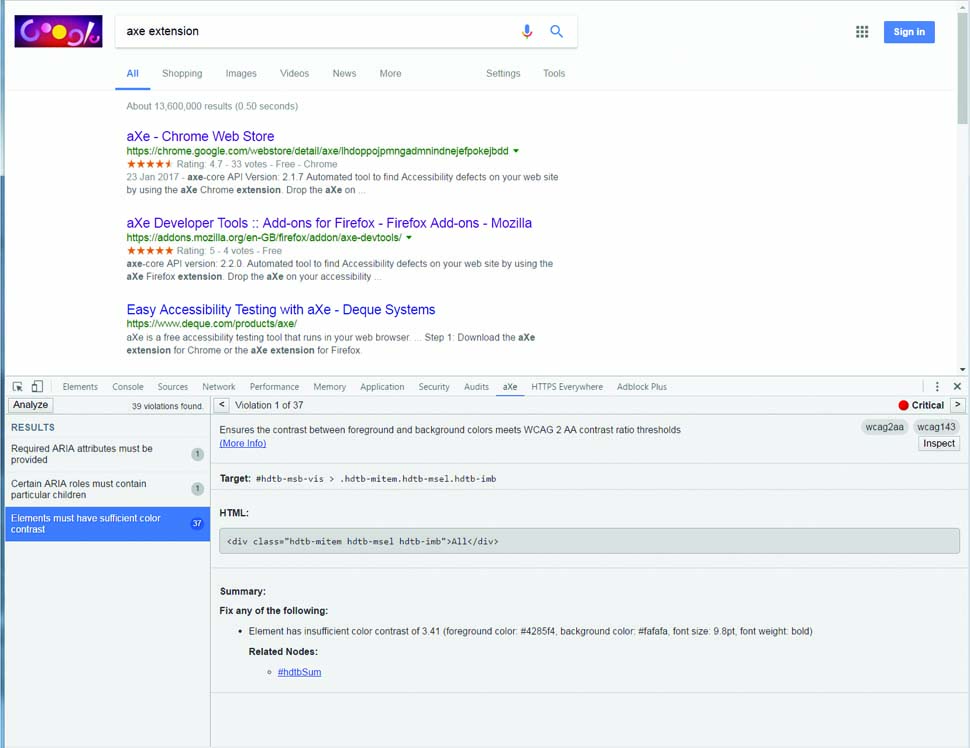Toggle the device toolbar icon
Image resolution: width=970 pixels, height=748 pixels.
pyautogui.click(x=37, y=387)
